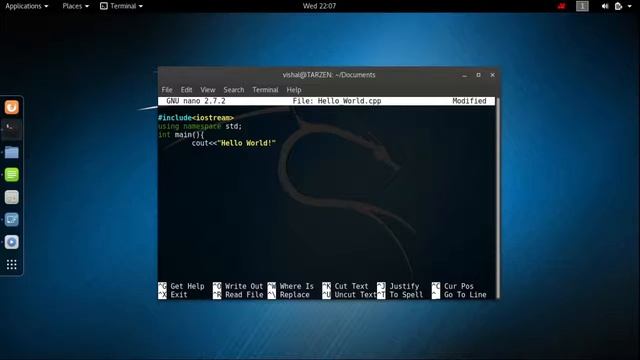
Task: Click the 'using namespace std;' line
Action: click(200, 127)
